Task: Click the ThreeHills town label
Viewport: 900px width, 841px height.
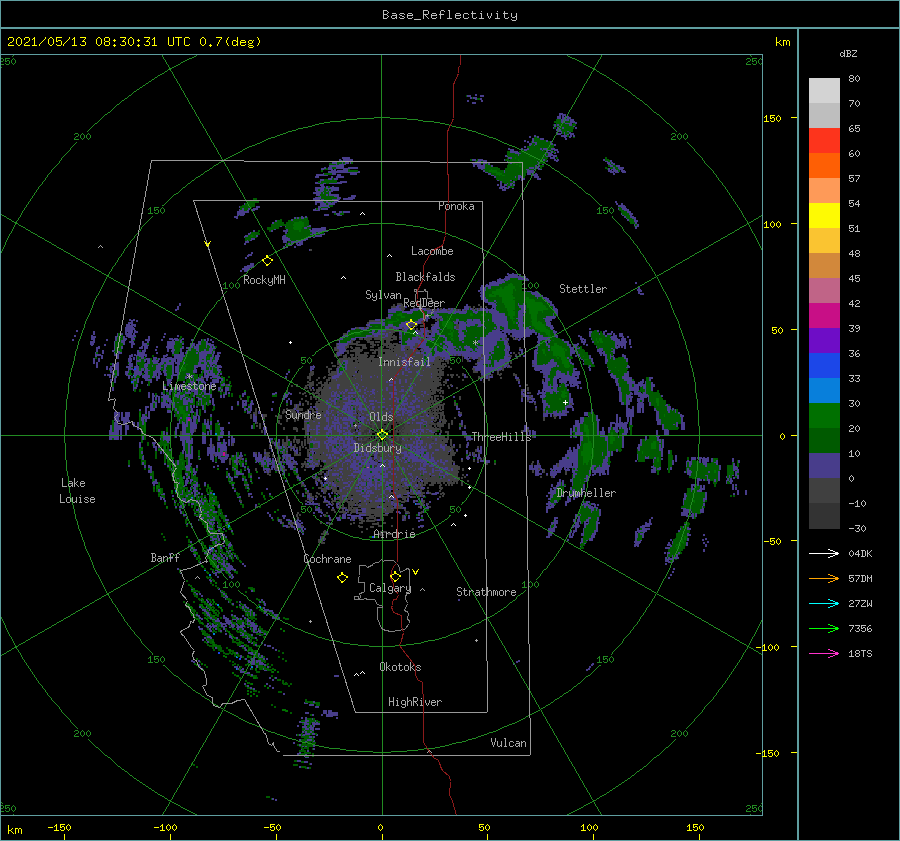Action: tap(502, 437)
